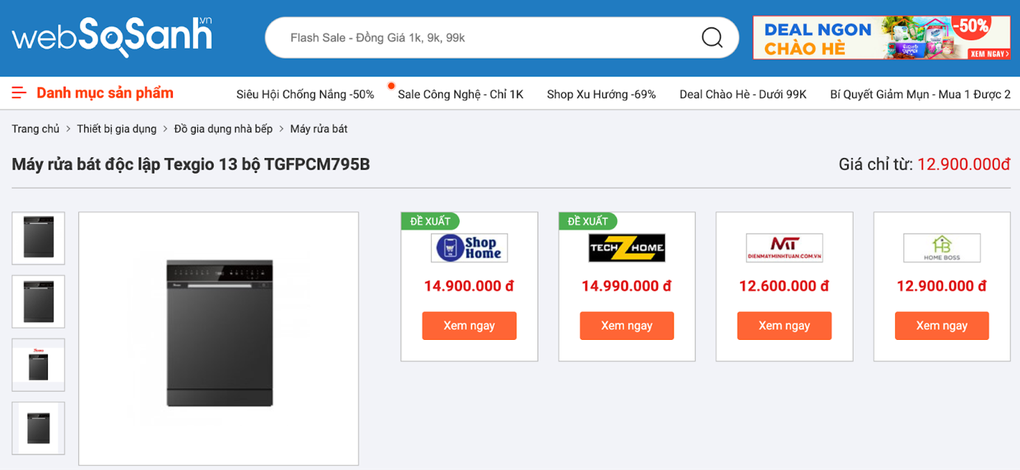The width and height of the screenshot is (1020, 470).
Task: Select the third dishwasher thumbnail image
Action: pos(38,365)
